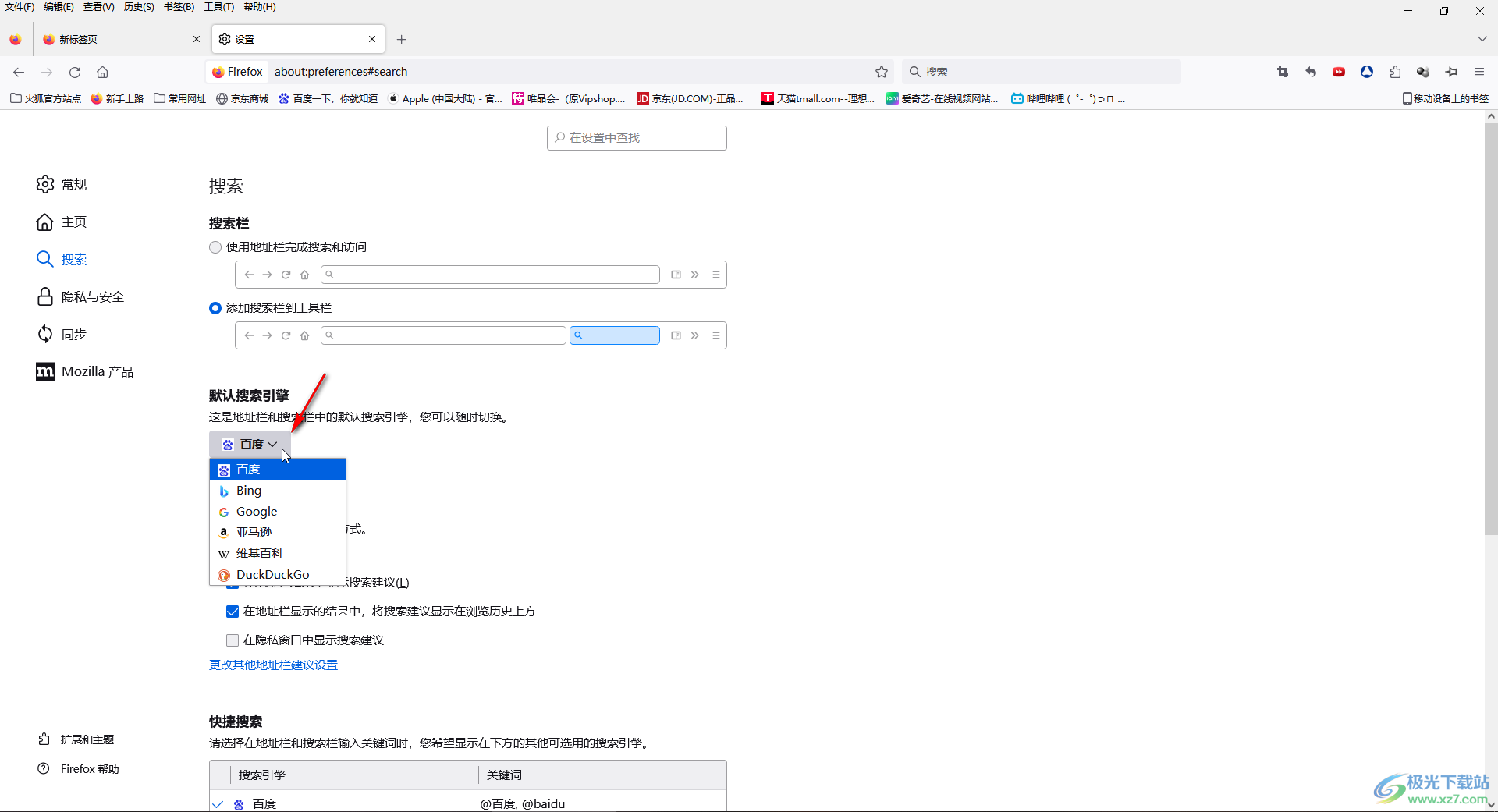The height and width of the screenshot is (812, 1498).
Task: Bookmark this page with the star icon
Action: pyautogui.click(x=882, y=72)
